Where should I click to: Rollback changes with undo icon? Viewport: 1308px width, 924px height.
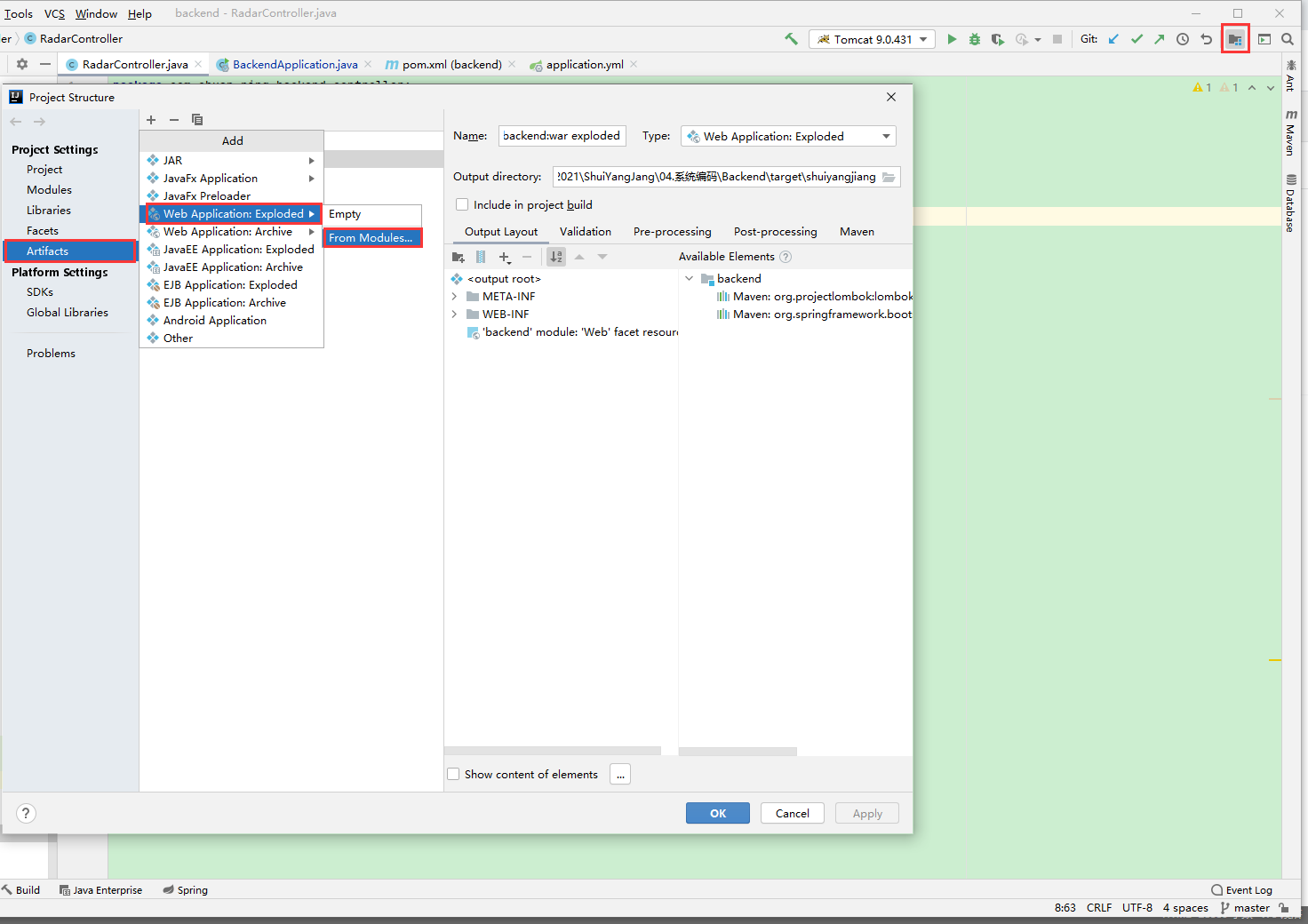coord(1206,39)
